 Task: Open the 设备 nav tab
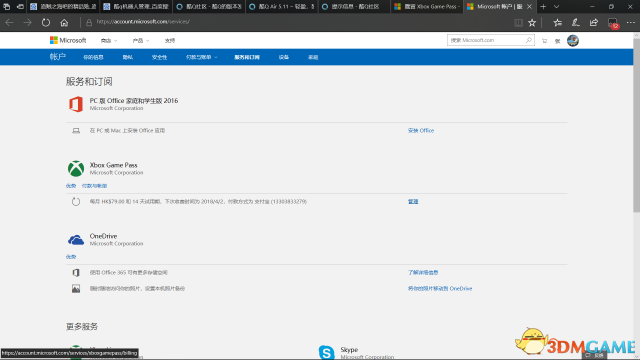284,57
